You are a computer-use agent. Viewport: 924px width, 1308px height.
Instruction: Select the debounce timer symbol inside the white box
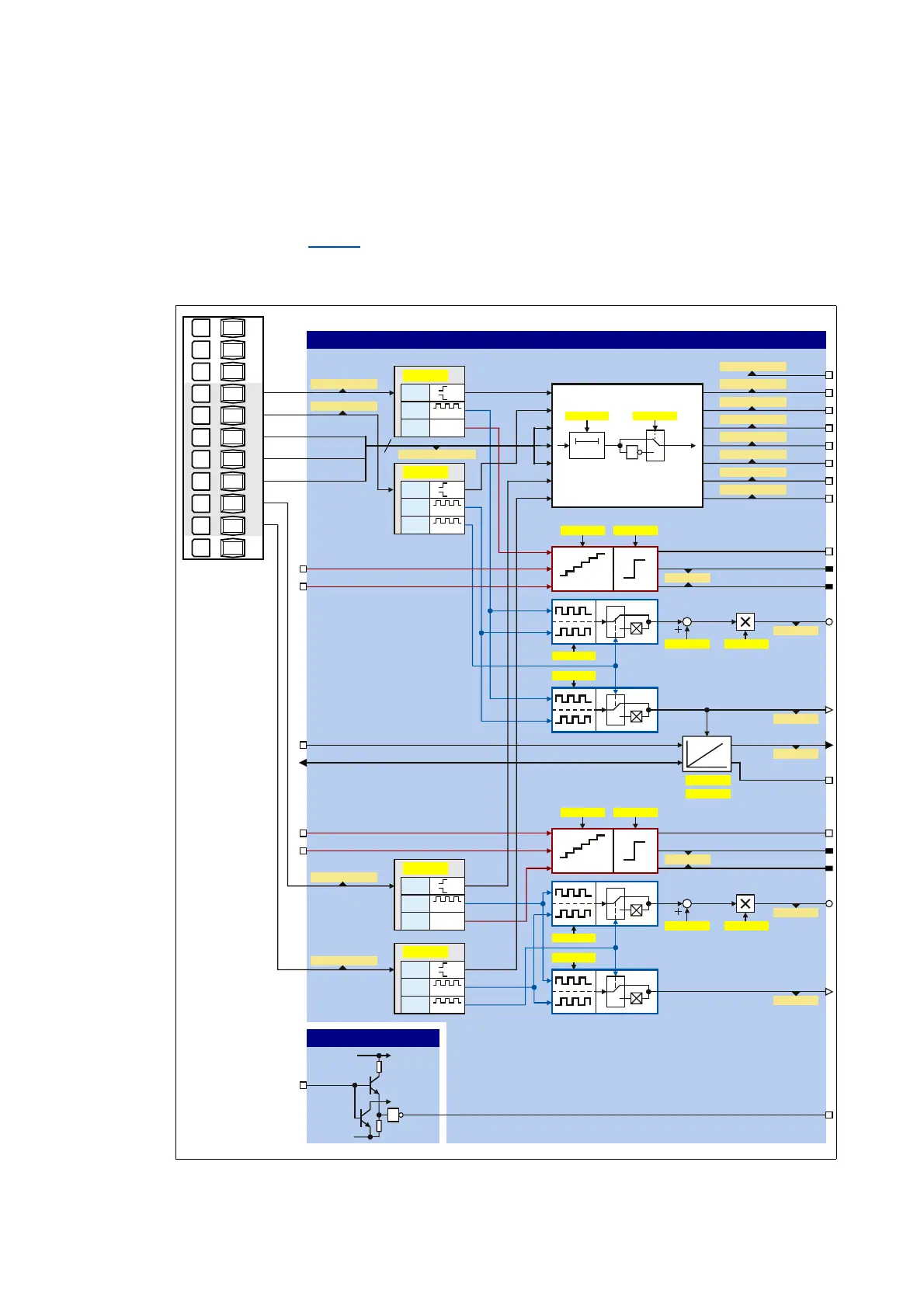(586, 445)
